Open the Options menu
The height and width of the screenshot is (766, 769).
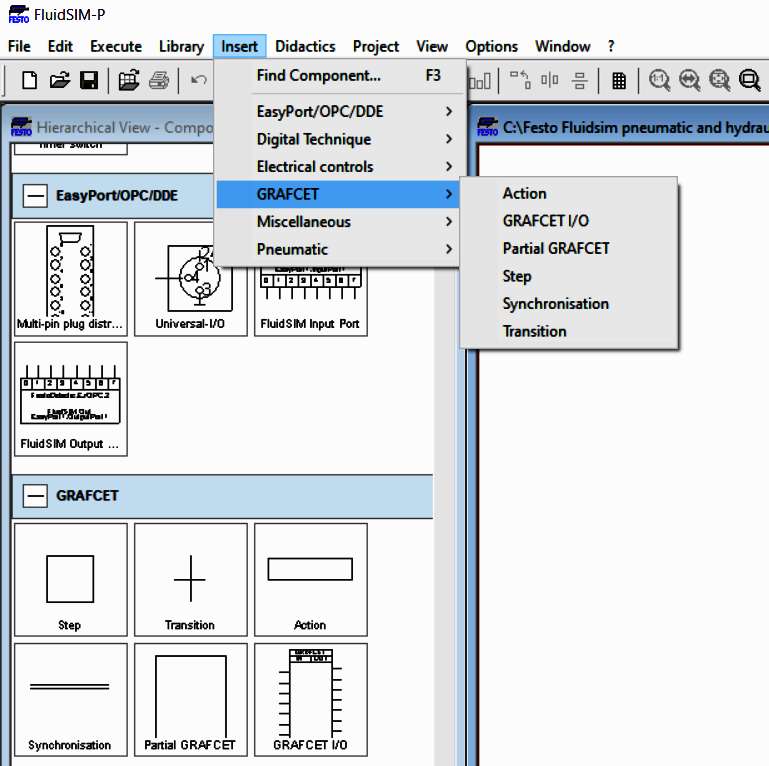coord(491,46)
